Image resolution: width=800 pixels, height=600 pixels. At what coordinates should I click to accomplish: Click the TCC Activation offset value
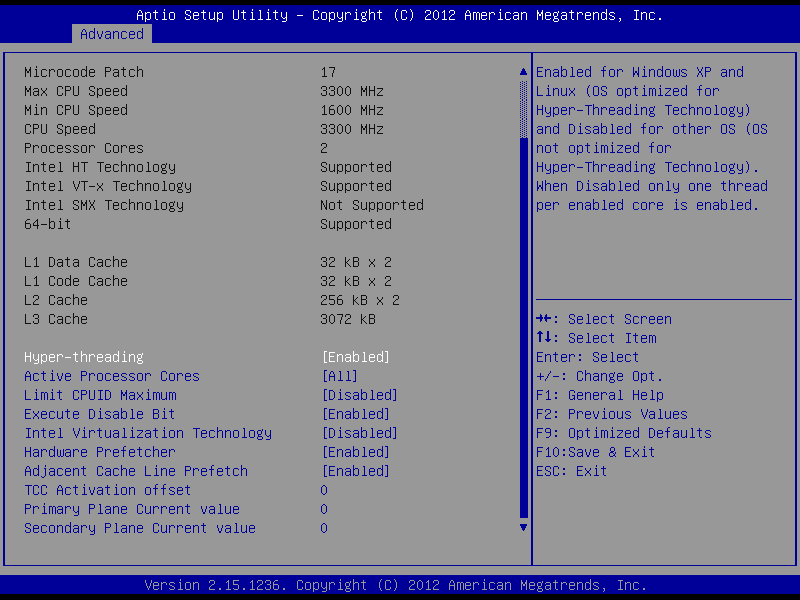point(324,490)
